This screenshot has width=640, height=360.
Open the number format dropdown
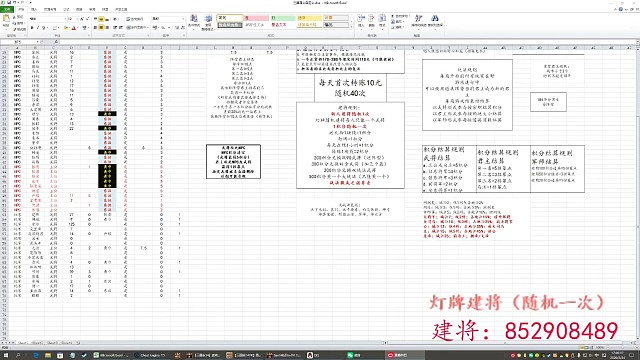[x=183, y=19]
